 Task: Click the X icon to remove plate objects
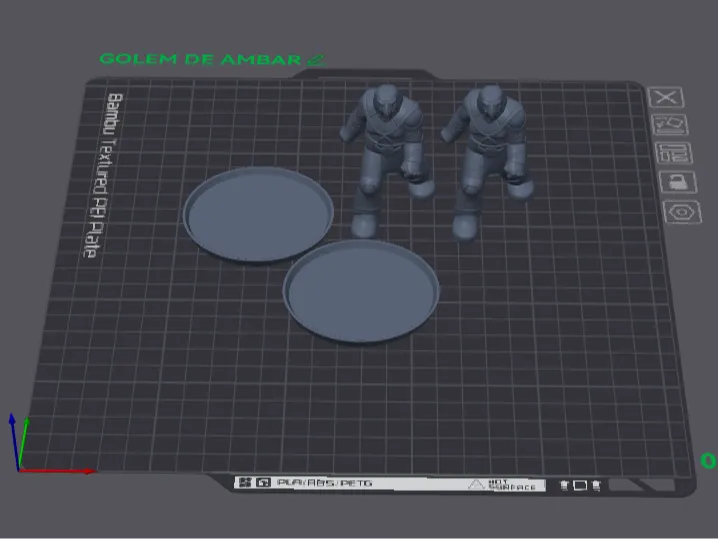coord(666,97)
